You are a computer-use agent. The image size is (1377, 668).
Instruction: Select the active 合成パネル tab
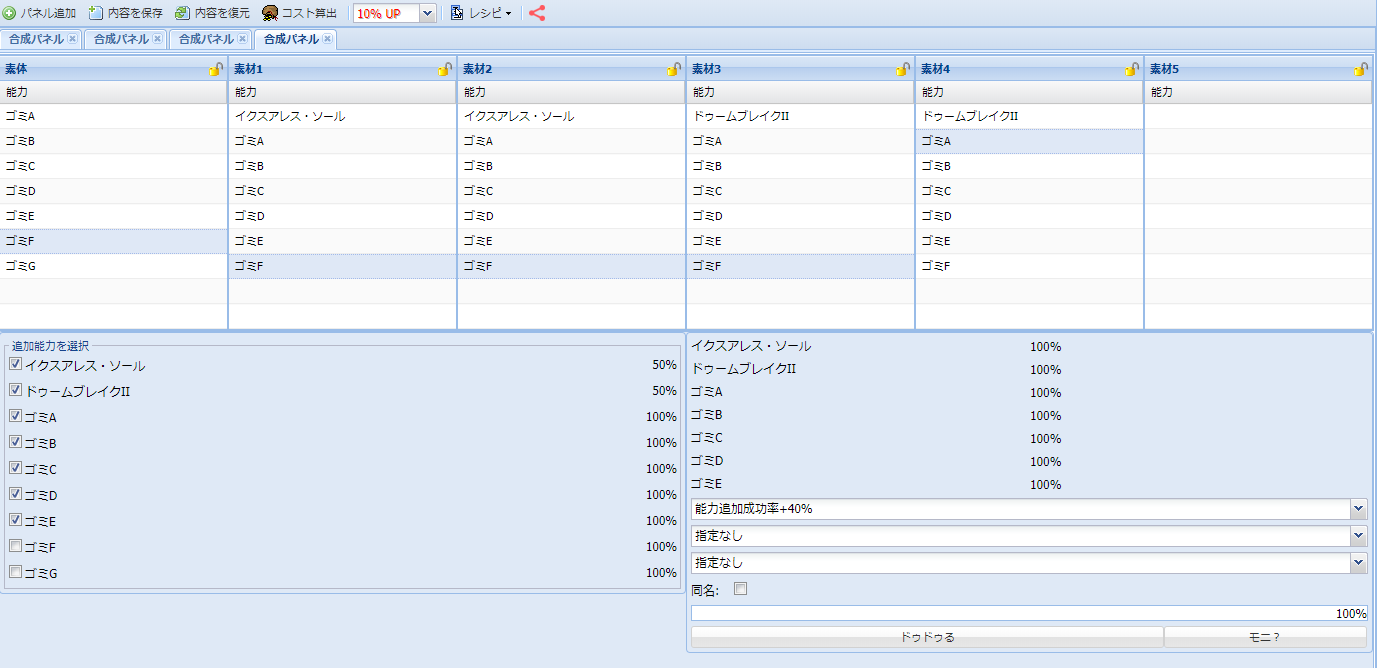coord(291,39)
